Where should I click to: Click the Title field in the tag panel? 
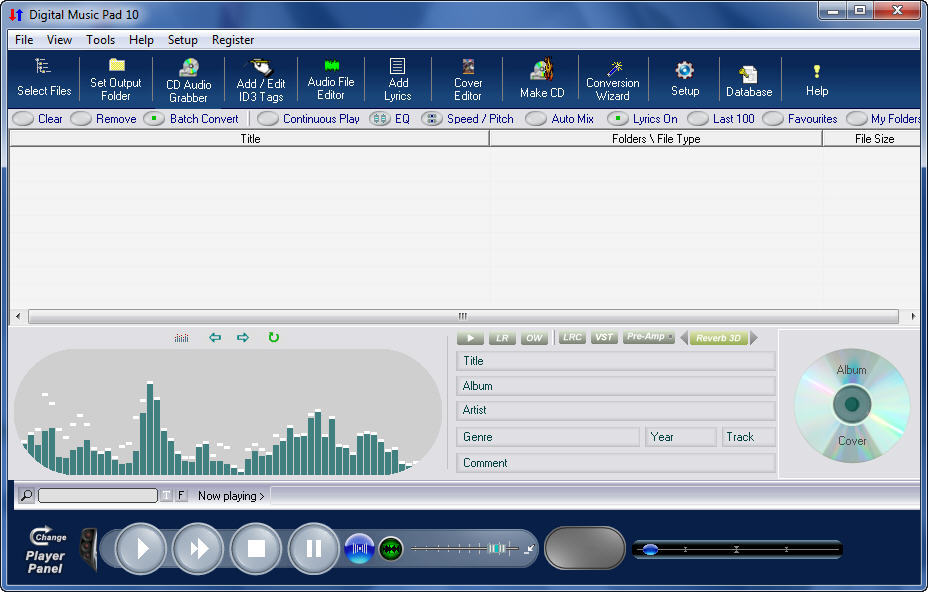pyautogui.click(x=615, y=361)
